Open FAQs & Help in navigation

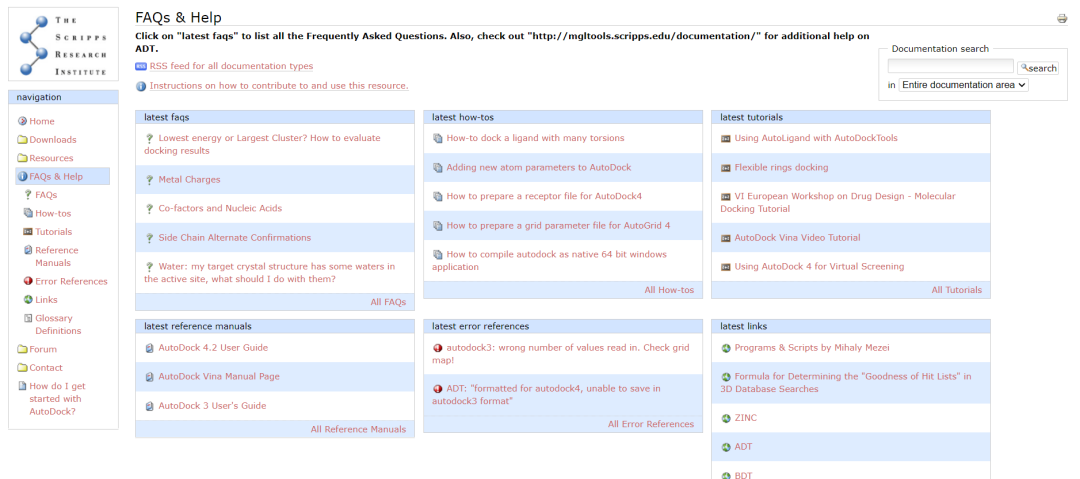coord(56,176)
